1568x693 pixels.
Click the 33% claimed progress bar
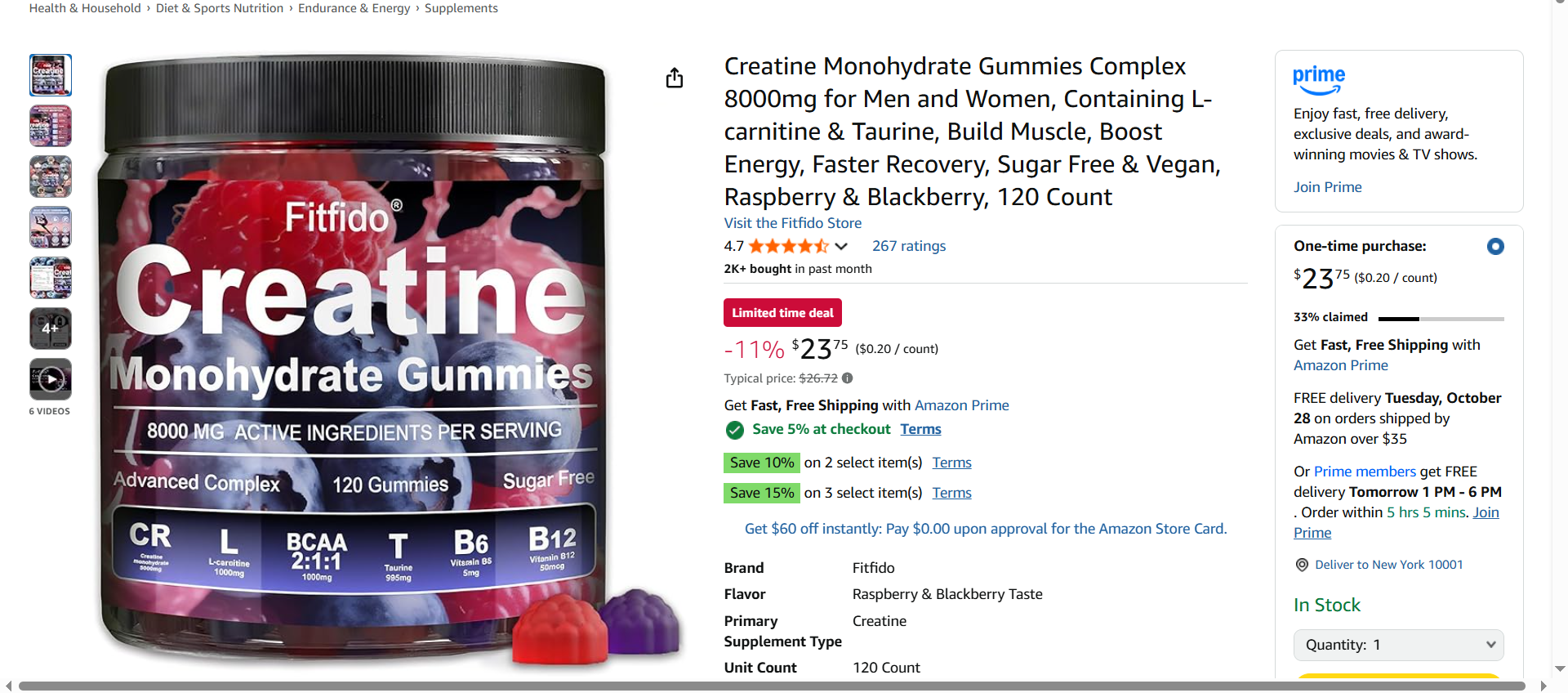pos(1441,318)
